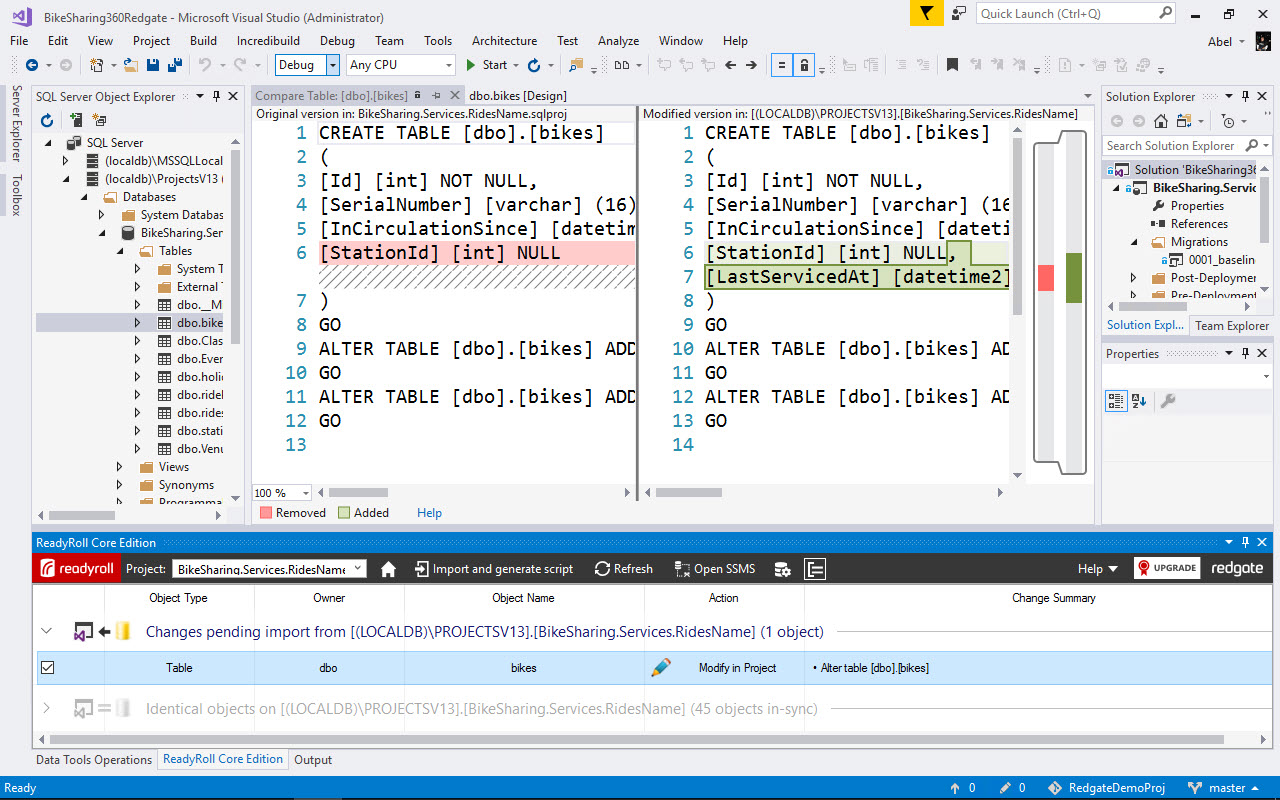The image size is (1280, 800).
Task: Click the Save All toolbar icon
Action: pos(175,65)
